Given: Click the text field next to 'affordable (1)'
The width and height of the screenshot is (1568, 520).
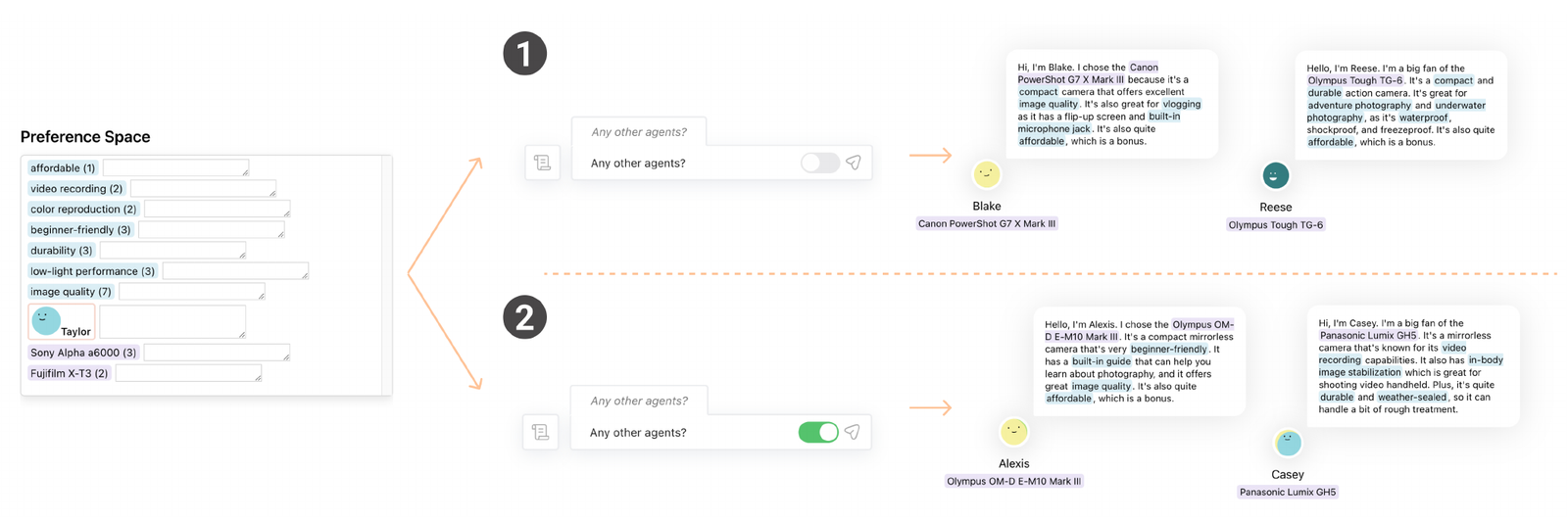Looking at the screenshot, I should [x=176, y=167].
